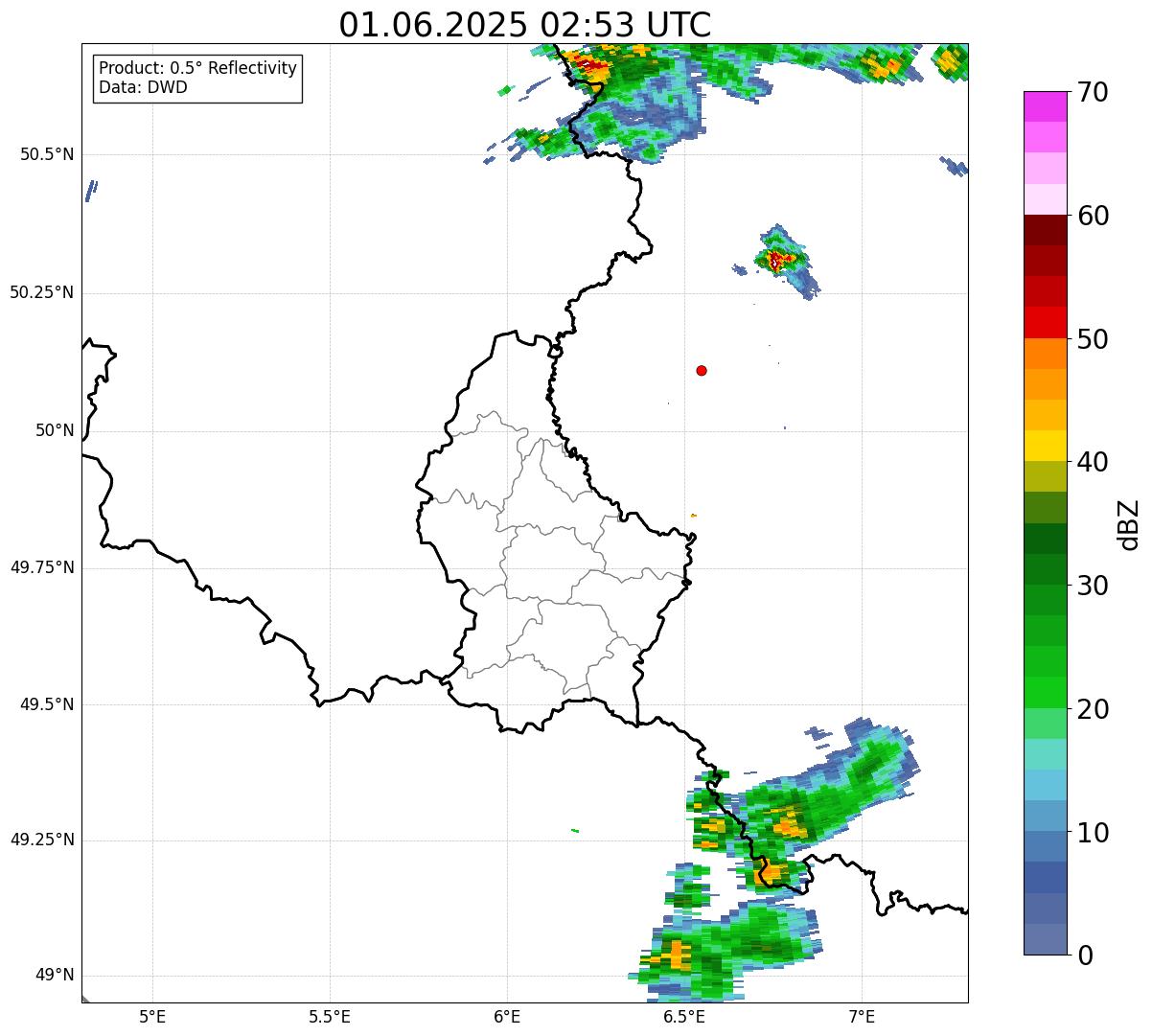Pick the magenta swatch at colorbar top
The height and width of the screenshot is (1036, 1152).
(x=1045, y=106)
